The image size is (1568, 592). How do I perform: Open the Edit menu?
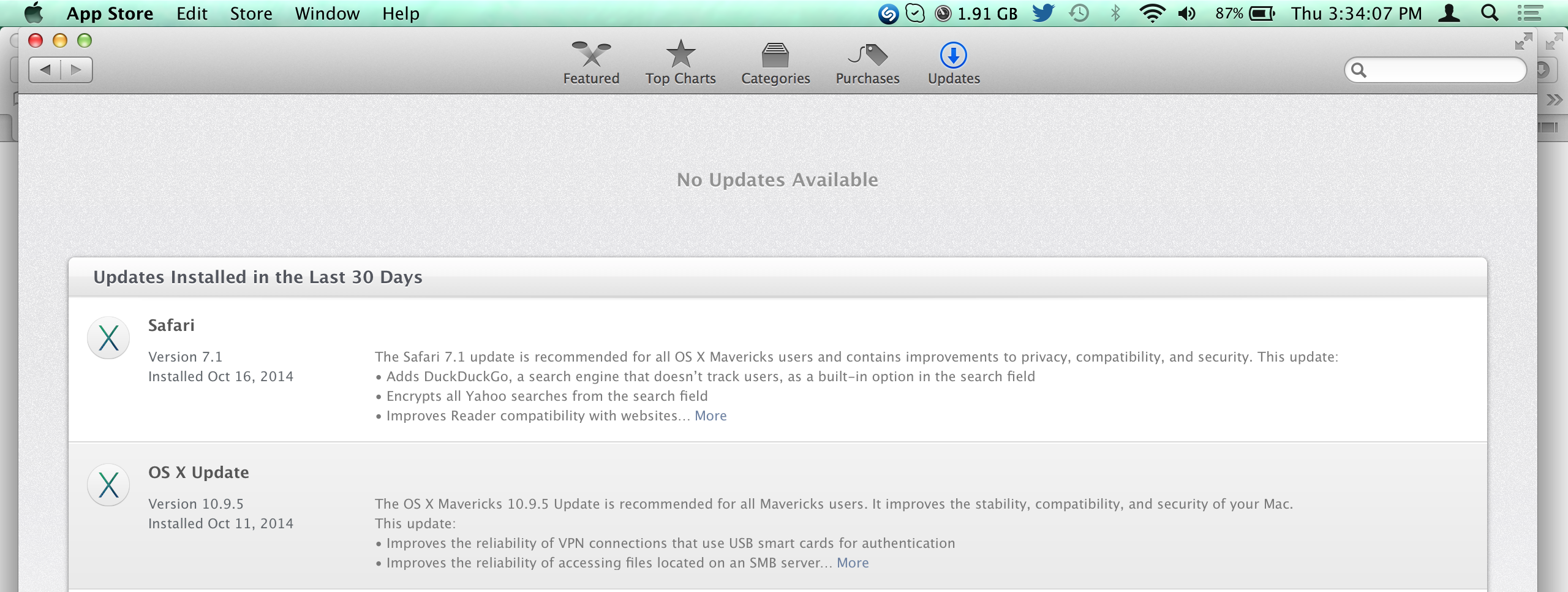click(x=192, y=13)
